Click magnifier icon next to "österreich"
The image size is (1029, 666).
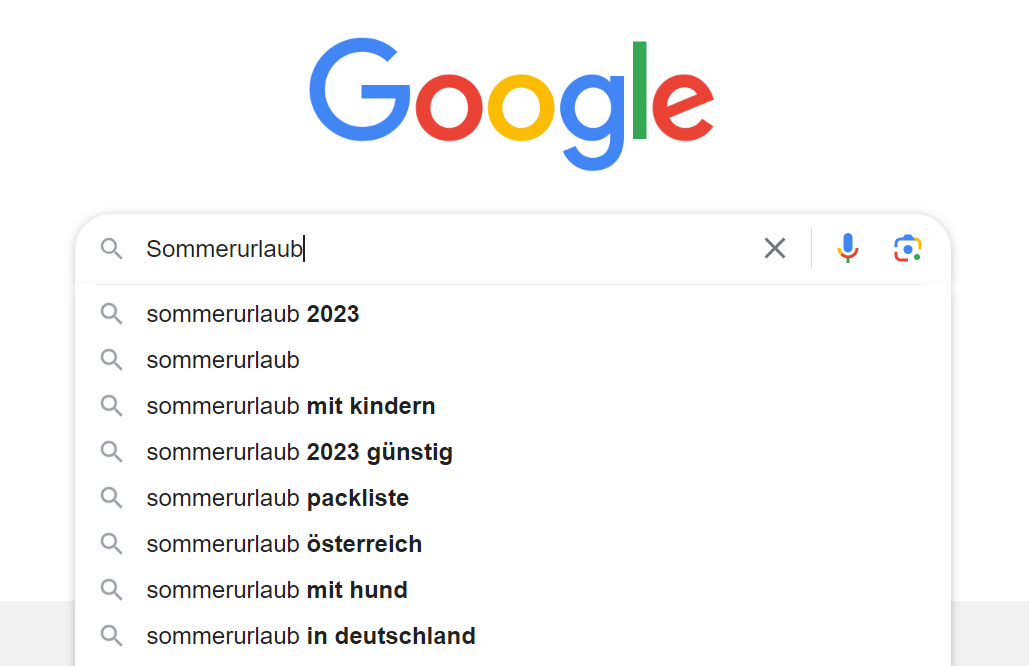point(111,544)
